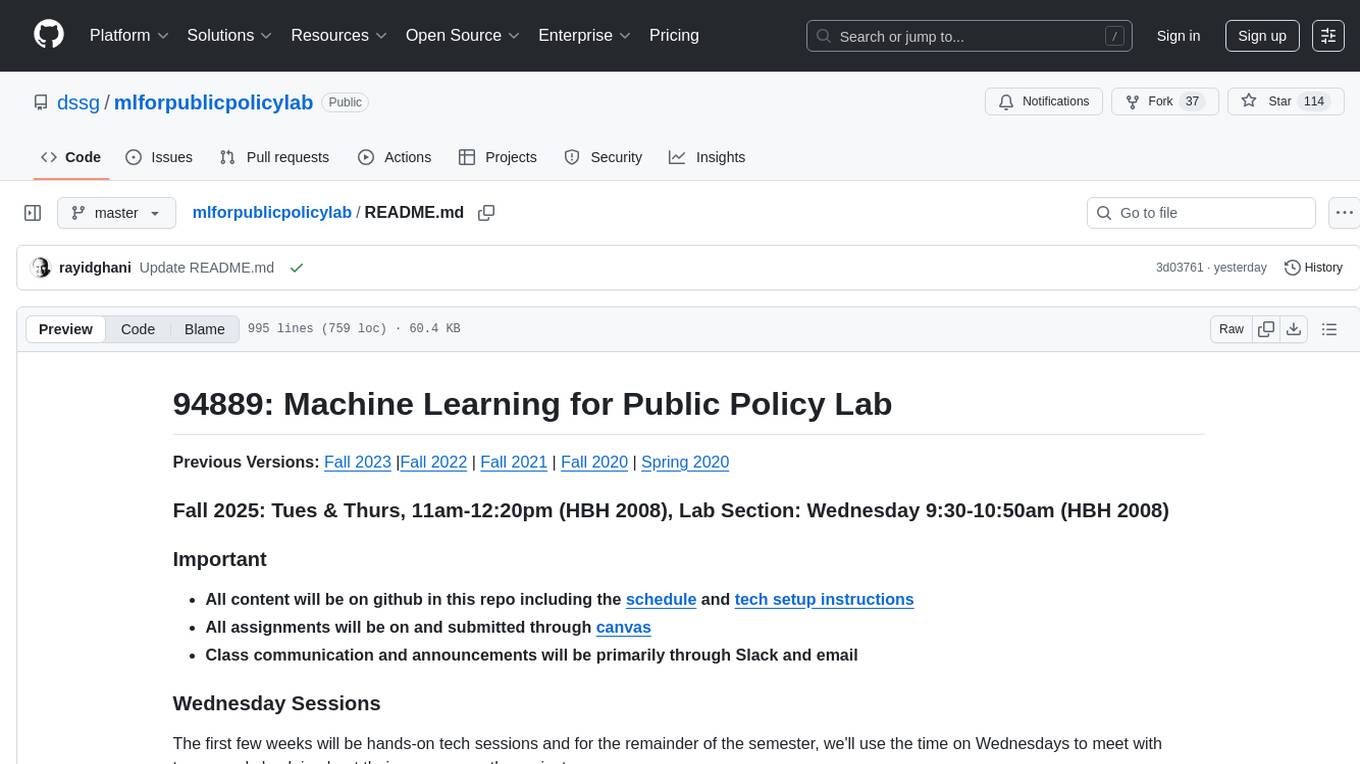Open the dssg organization link
This screenshot has width=1360, height=764.
coord(78,102)
